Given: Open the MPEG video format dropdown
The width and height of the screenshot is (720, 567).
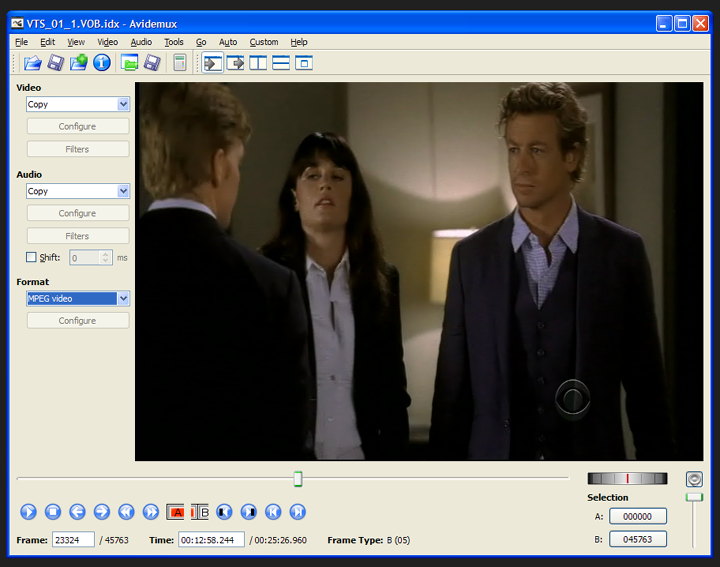Looking at the screenshot, I should coord(123,298).
